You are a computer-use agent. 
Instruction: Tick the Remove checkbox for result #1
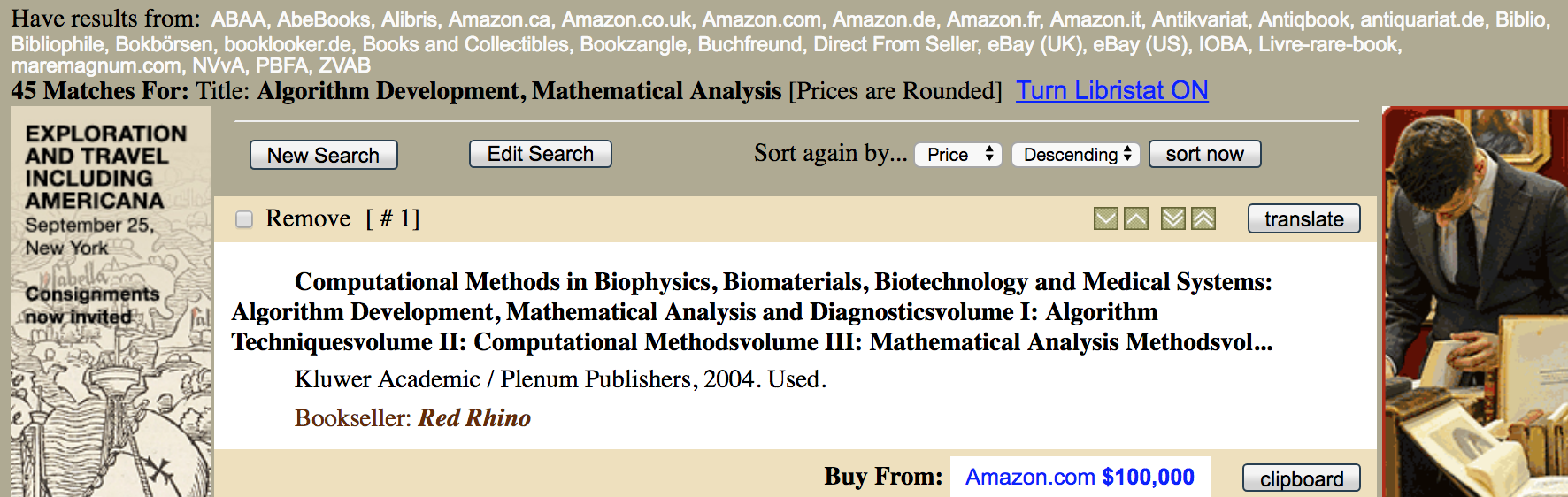tap(244, 219)
